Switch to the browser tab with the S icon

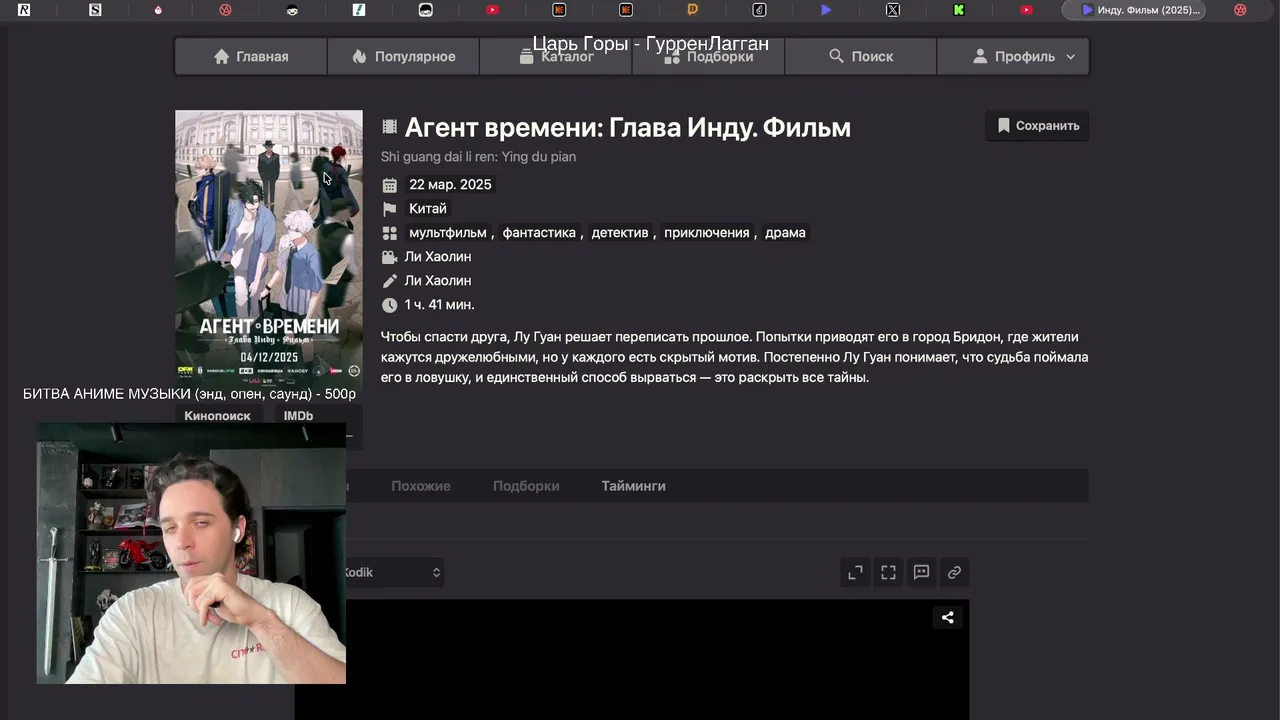(x=95, y=10)
